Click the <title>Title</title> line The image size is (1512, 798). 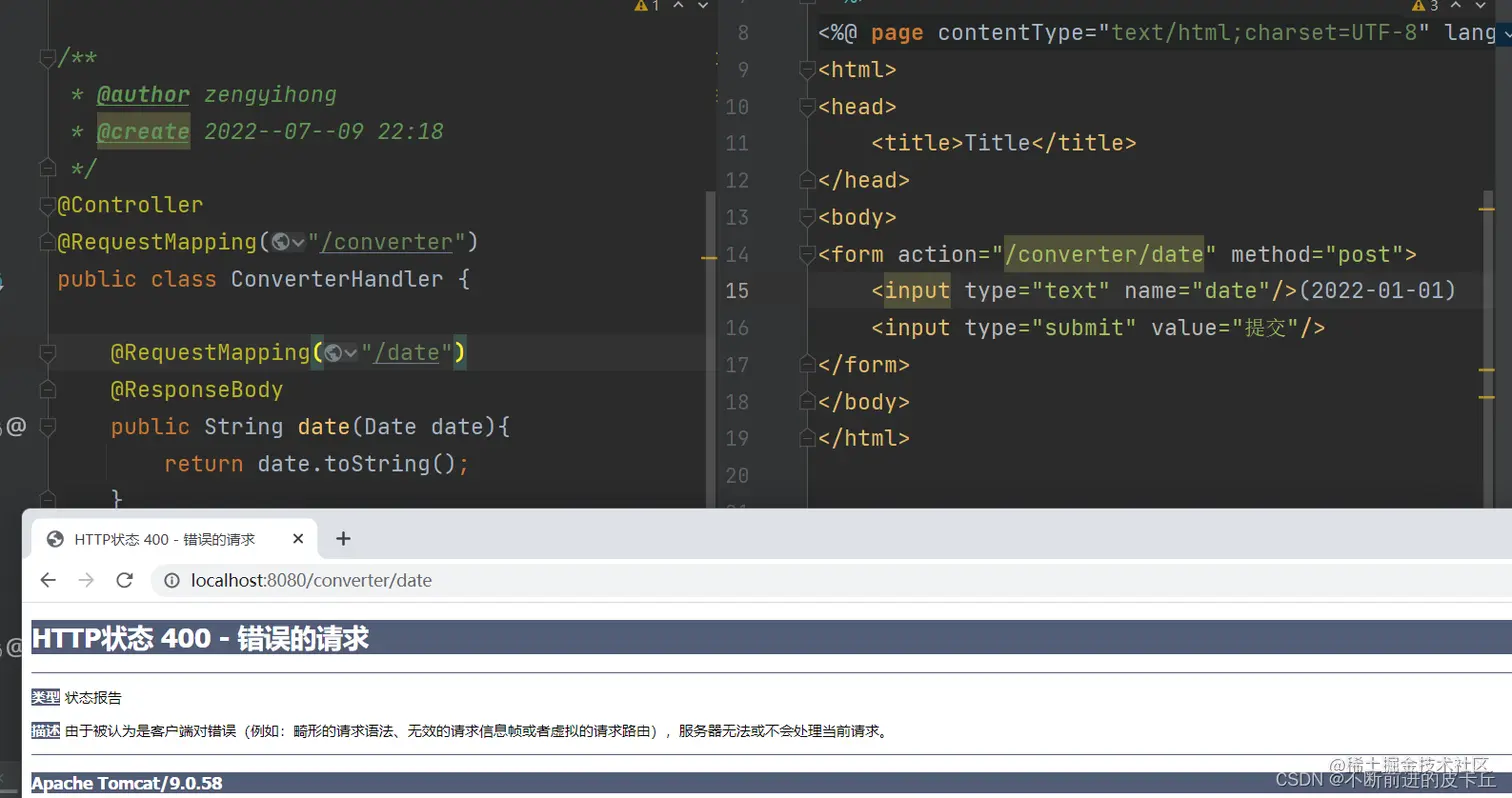click(x=1004, y=143)
